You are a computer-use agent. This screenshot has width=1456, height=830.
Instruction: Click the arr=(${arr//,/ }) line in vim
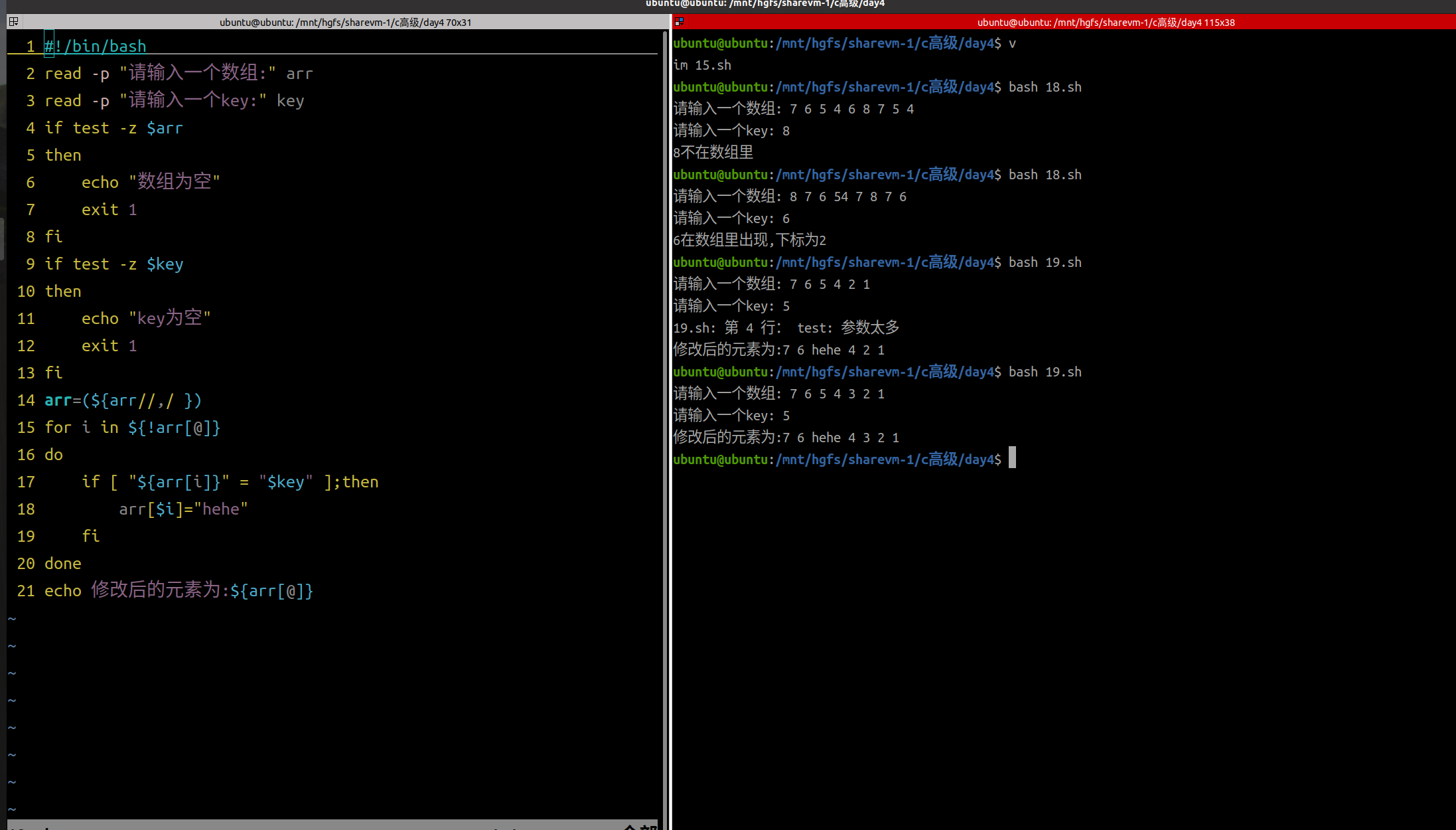[x=123, y=400]
